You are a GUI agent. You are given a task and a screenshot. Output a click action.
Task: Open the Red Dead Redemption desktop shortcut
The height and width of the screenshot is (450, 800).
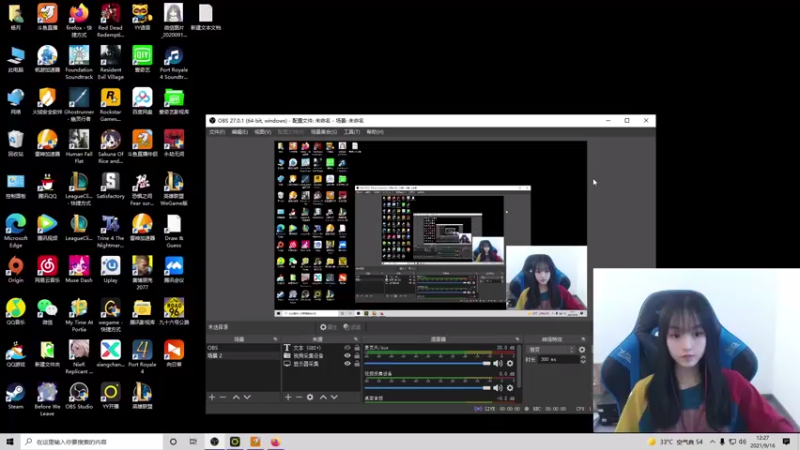(111, 20)
